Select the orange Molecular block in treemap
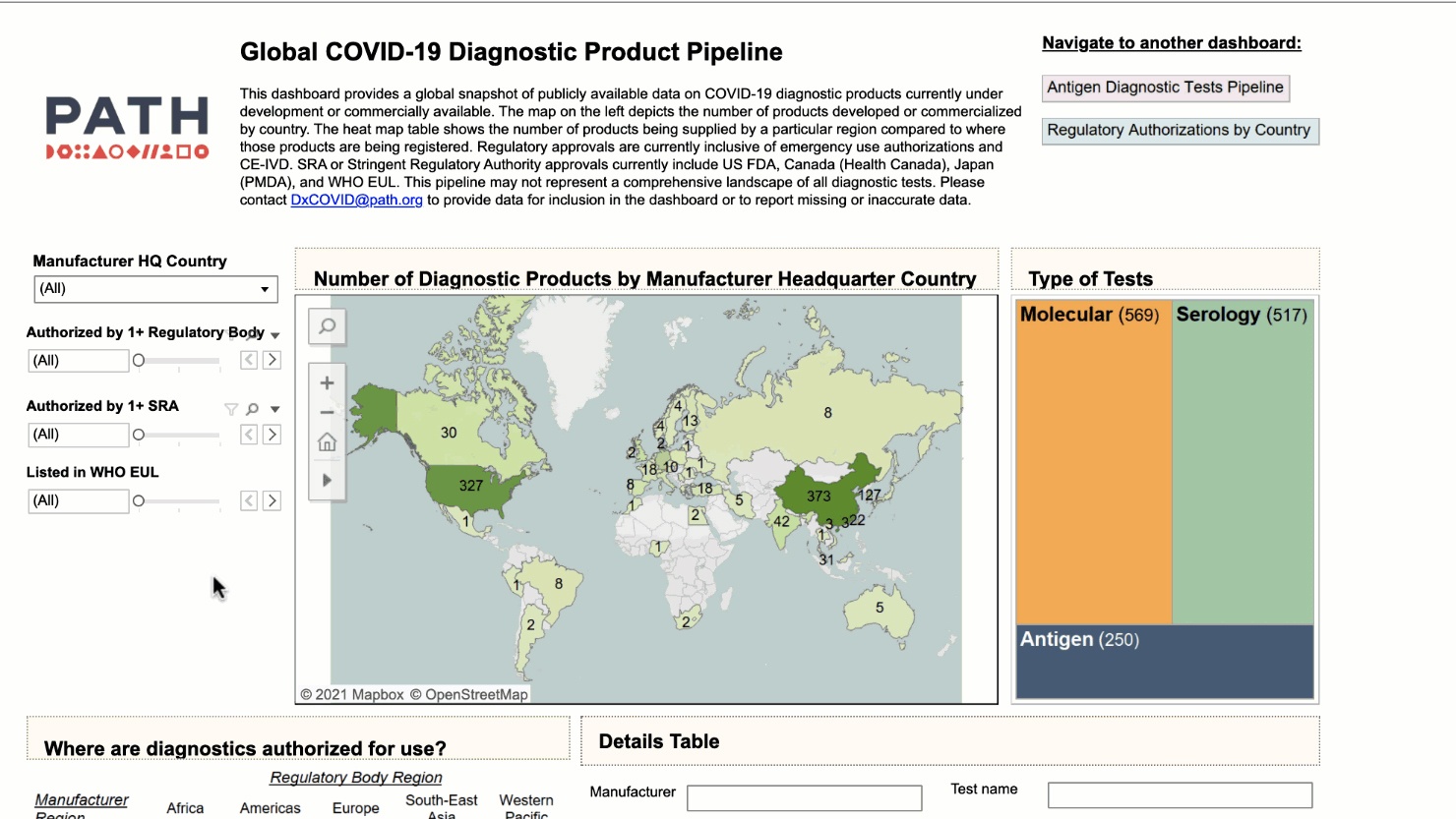This screenshot has width=1456, height=819. [1092, 472]
